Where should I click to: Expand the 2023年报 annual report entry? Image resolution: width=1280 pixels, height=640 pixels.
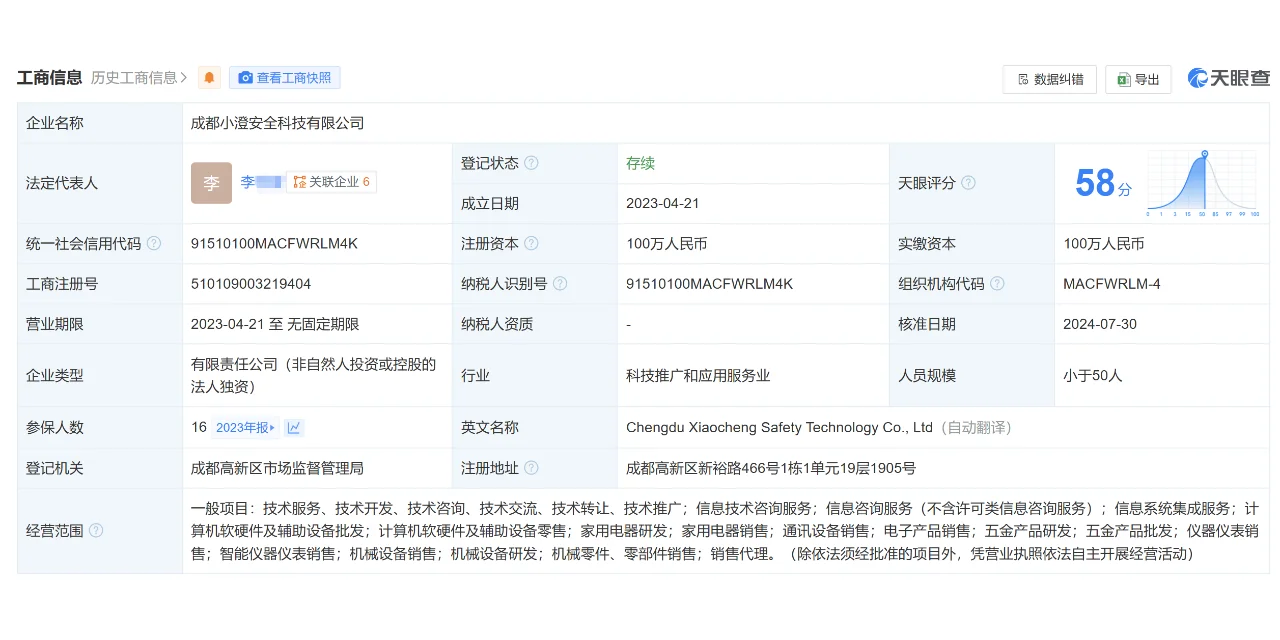pos(247,427)
